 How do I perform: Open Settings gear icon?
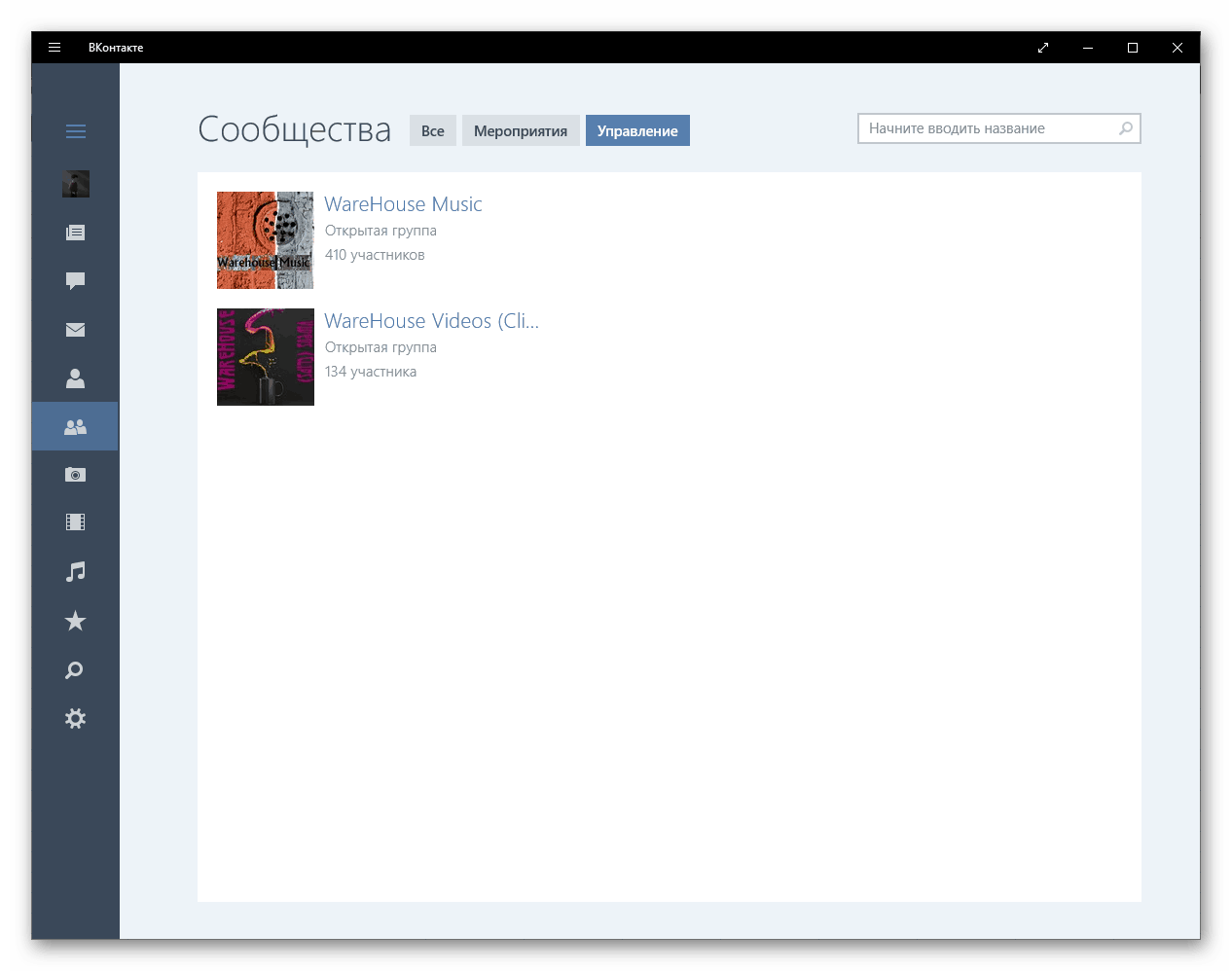(x=76, y=719)
